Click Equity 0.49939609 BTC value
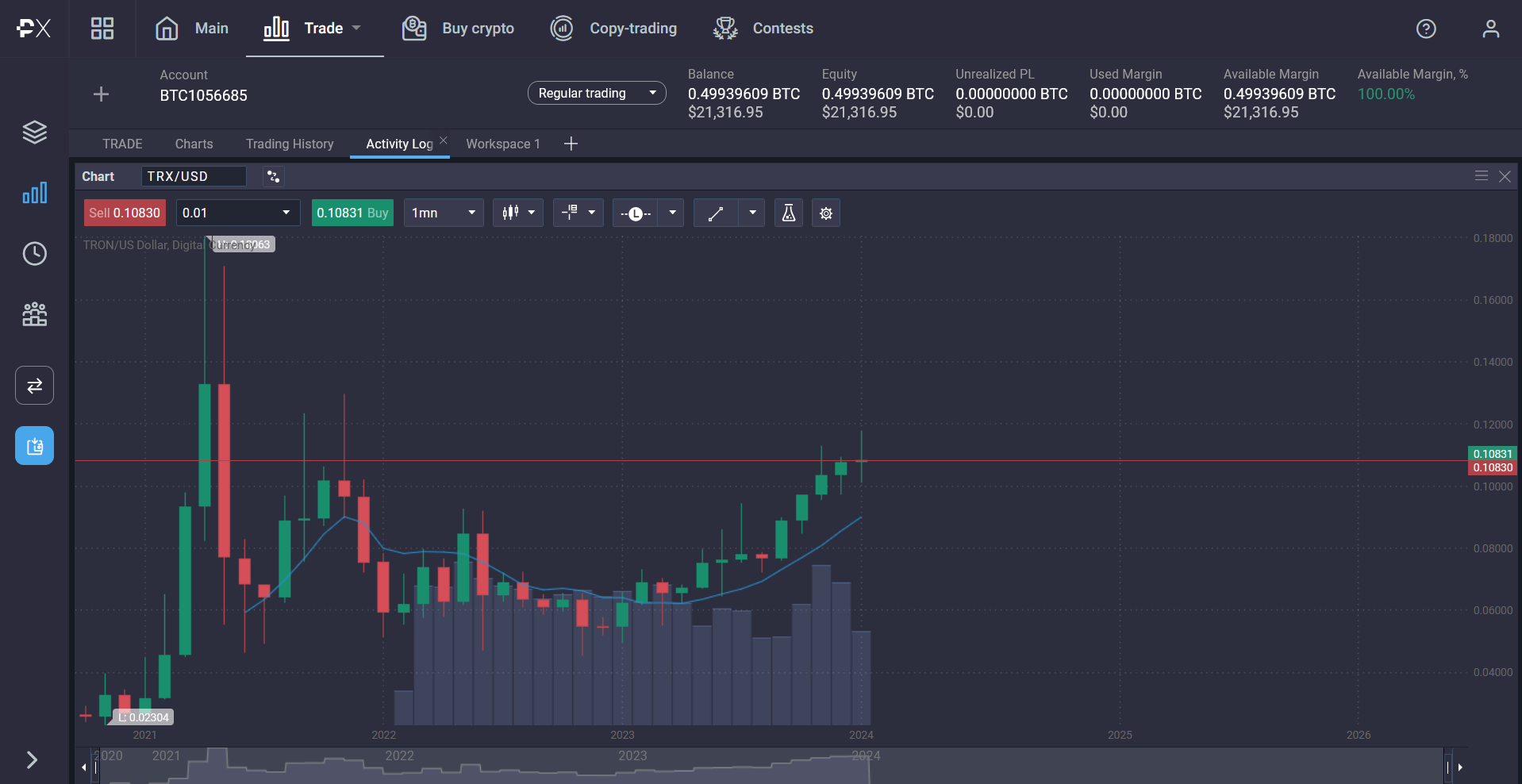Viewport: 1522px width, 784px height. [878, 94]
